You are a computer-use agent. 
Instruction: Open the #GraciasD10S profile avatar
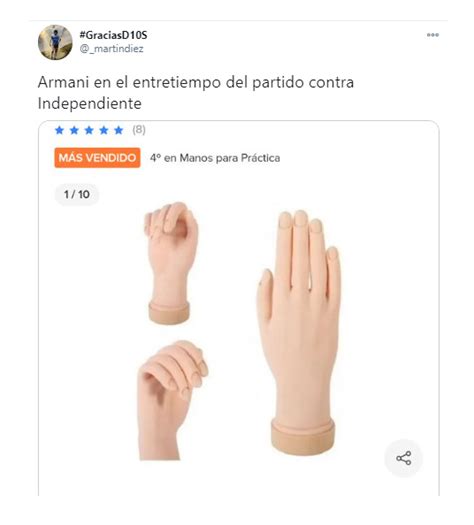(55, 42)
